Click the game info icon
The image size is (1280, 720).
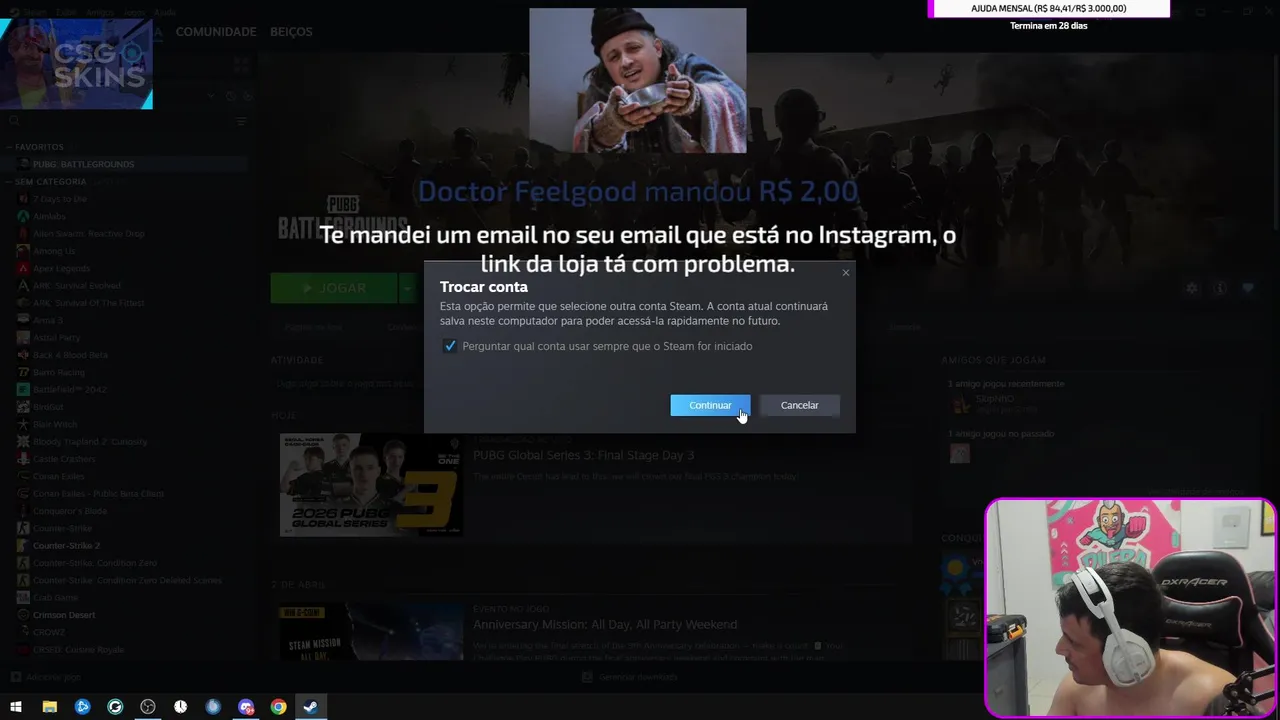(1219, 288)
